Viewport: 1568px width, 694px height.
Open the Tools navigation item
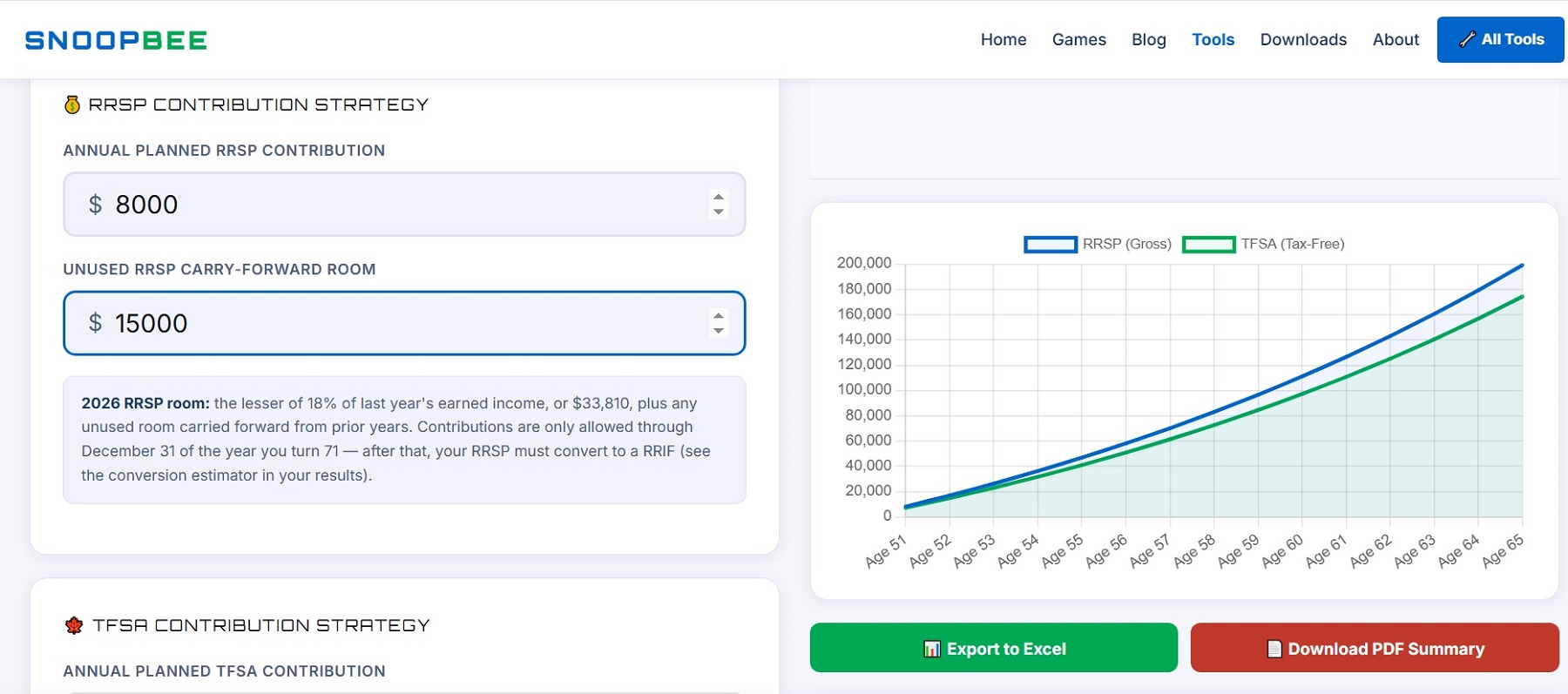tap(1213, 39)
